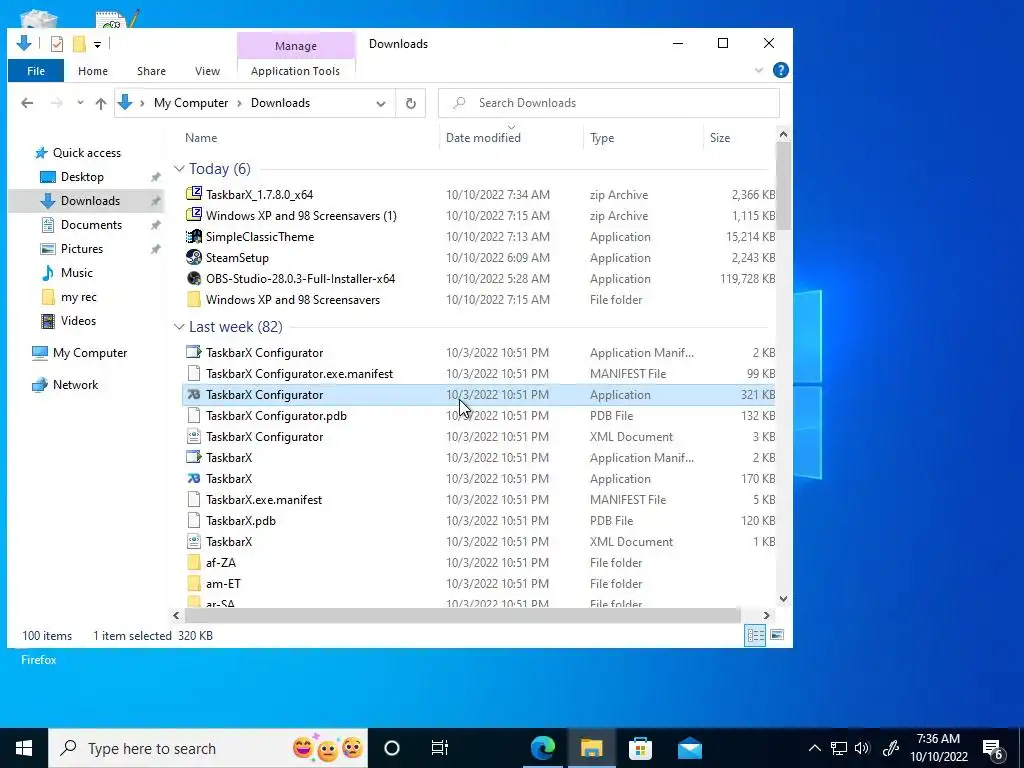
Task: Select the af-ZA folder
Action: tap(221, 563)
